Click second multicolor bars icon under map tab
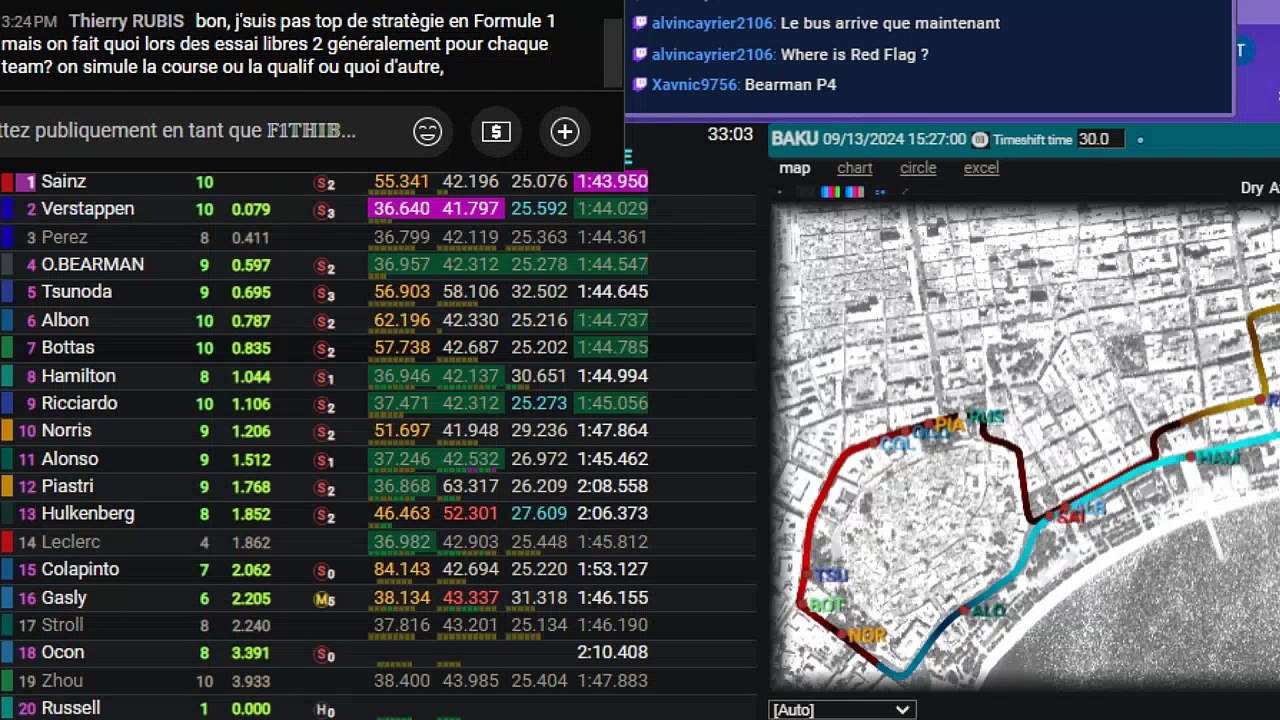The image size is (1280, 720). tap(855, 192)
